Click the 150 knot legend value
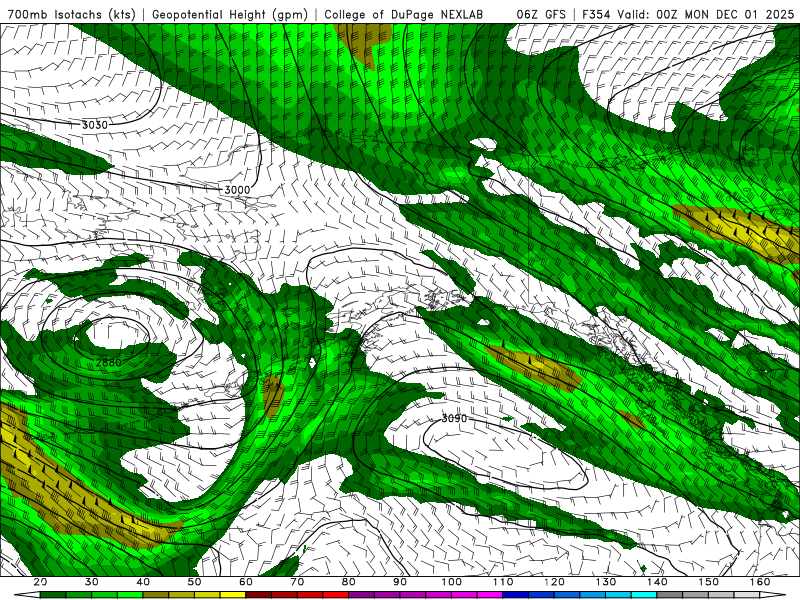This screenshot has height=600, width=800. 709,582
